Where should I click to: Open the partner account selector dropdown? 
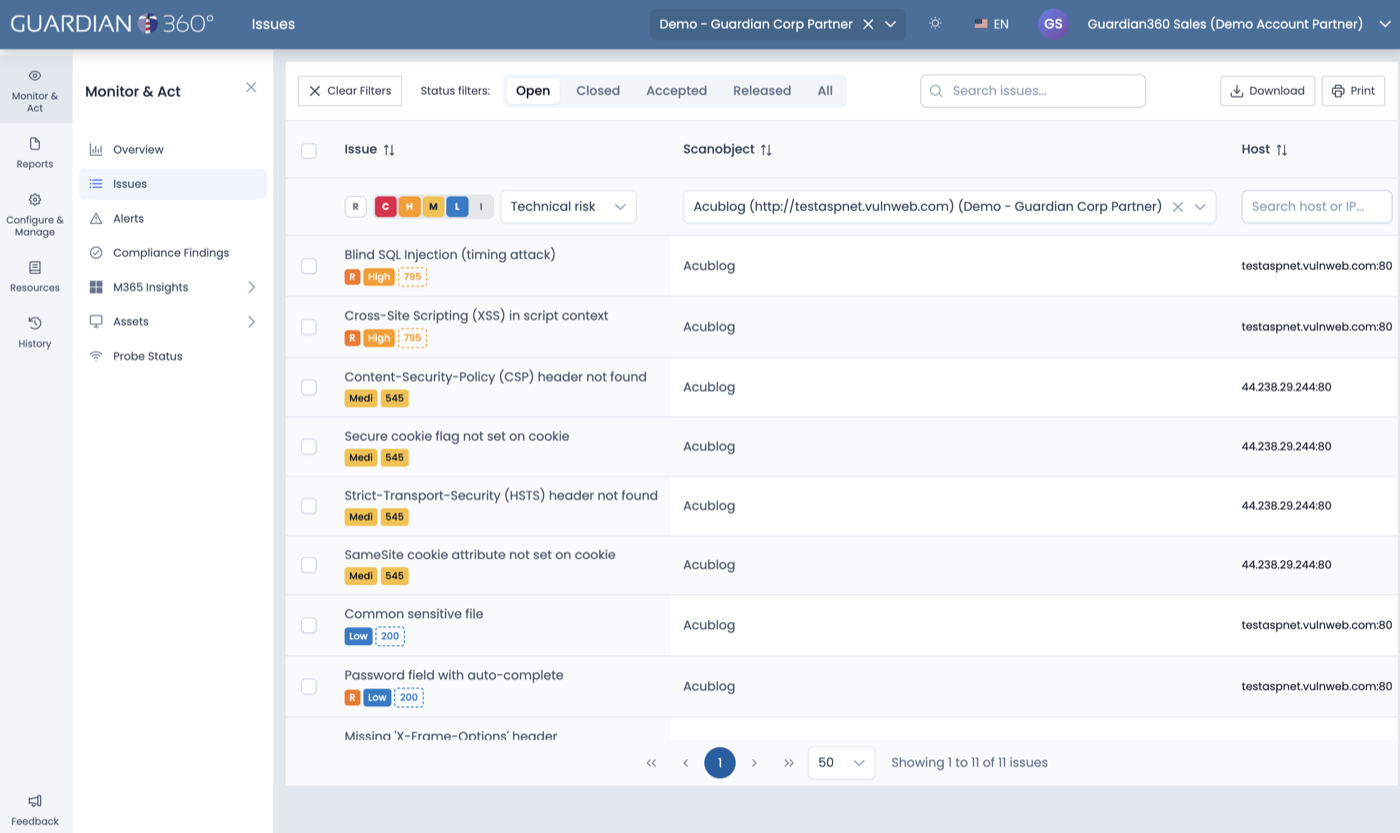click(x=891, y=24)
